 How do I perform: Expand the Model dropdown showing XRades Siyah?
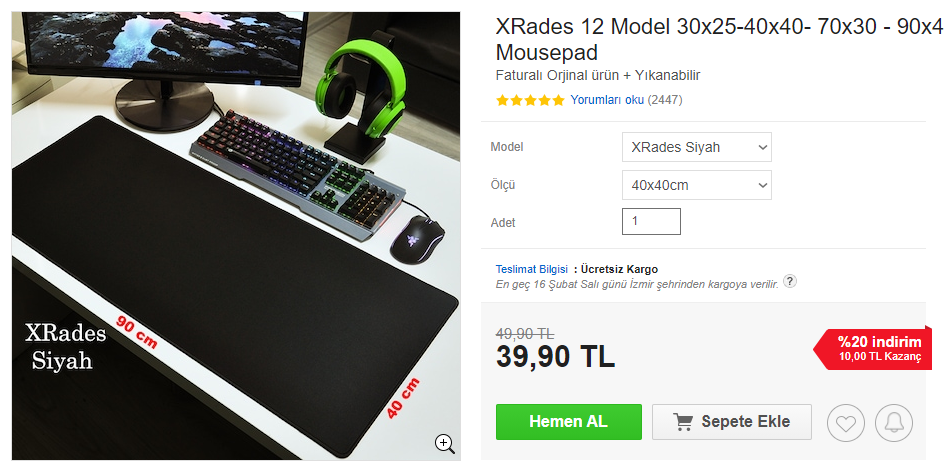click(x=697, y=147)
